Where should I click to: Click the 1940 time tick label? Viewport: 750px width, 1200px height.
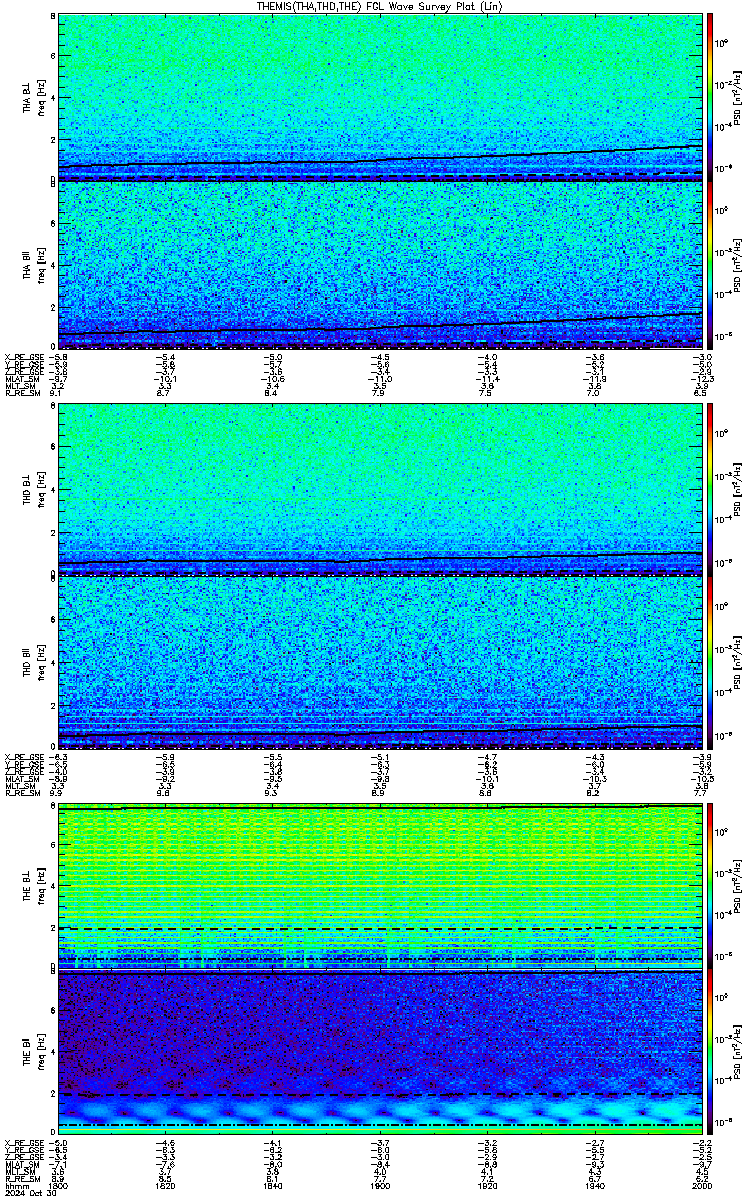tap(595, 1186)
